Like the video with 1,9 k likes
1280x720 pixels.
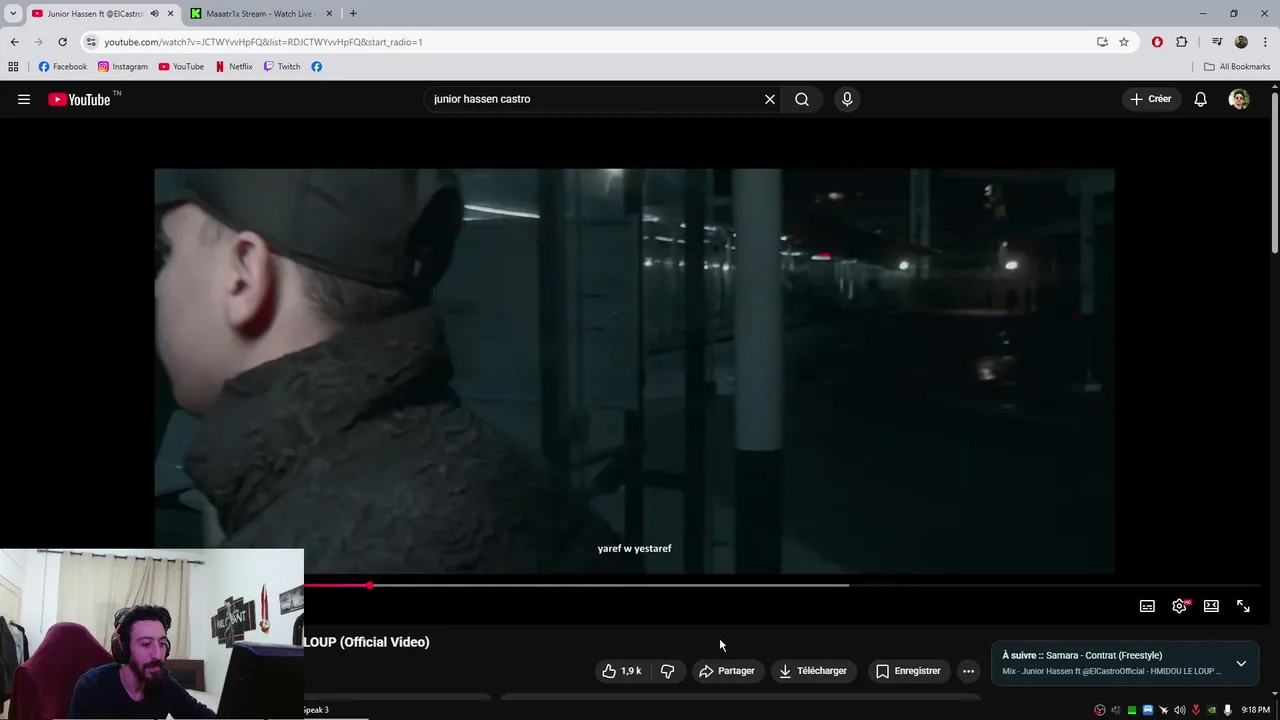(622, 671)
